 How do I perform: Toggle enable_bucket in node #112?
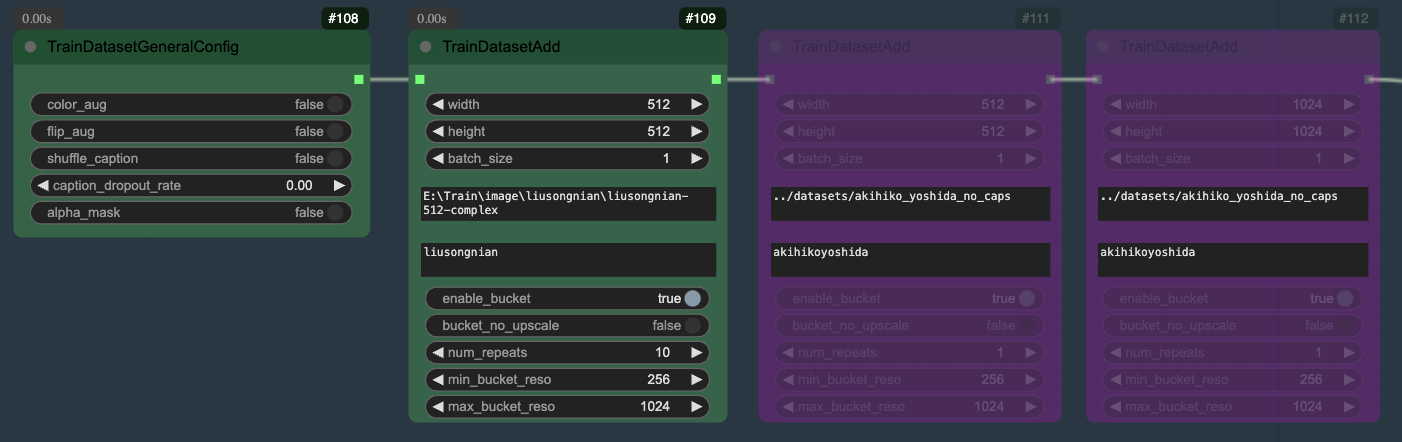click(x=1232, y=298)
